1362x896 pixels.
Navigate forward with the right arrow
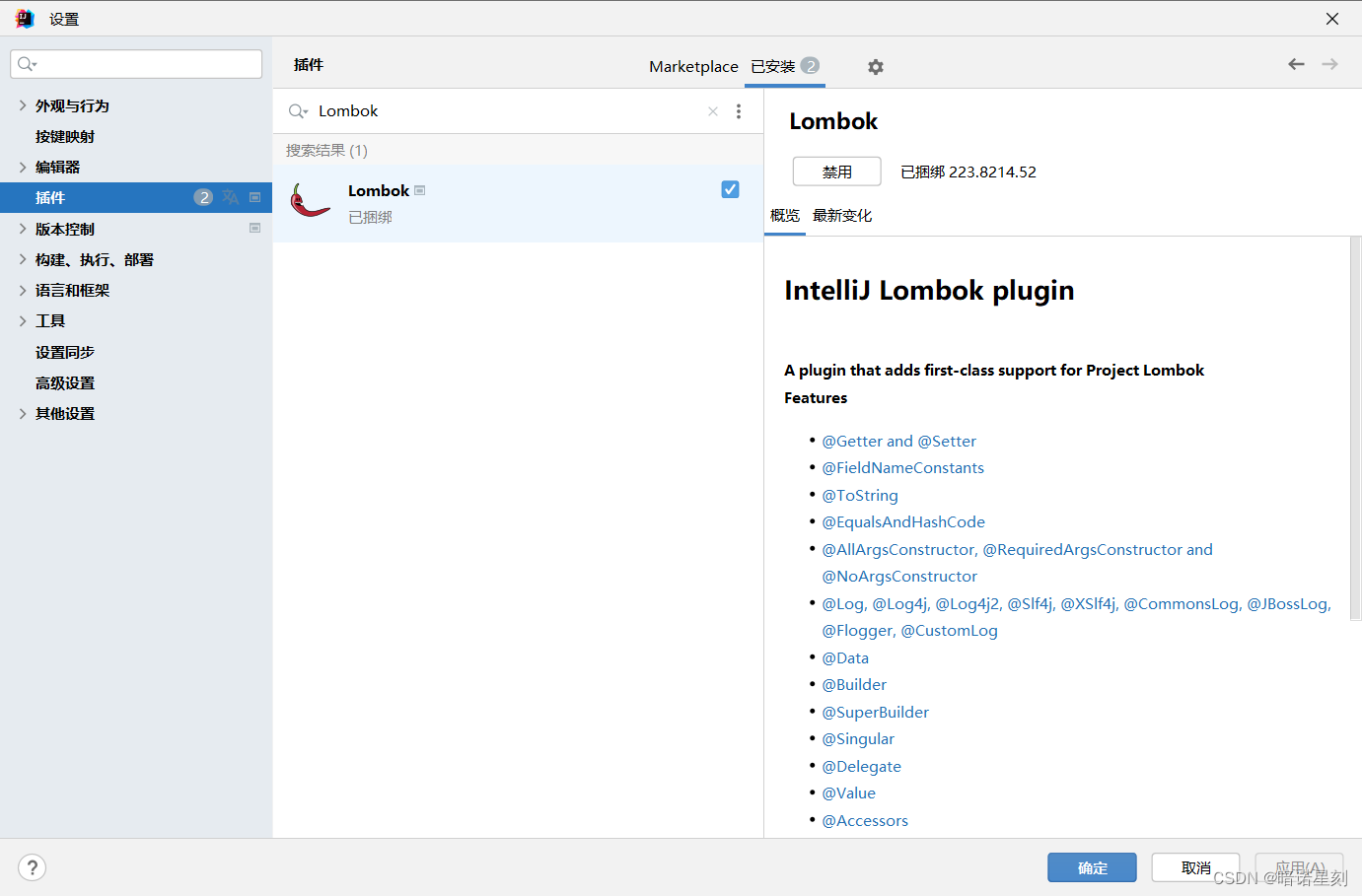pyautogui.click(x=1329, y=64)
